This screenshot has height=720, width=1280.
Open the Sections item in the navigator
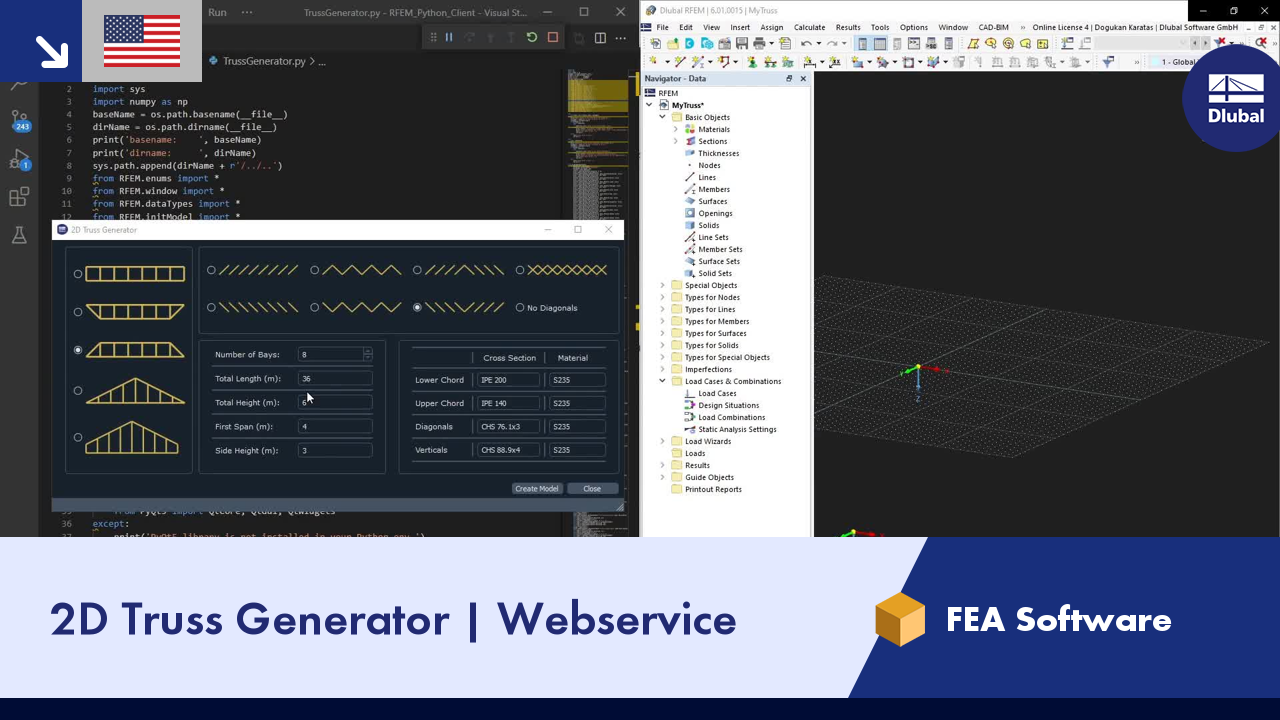point(713,141)
